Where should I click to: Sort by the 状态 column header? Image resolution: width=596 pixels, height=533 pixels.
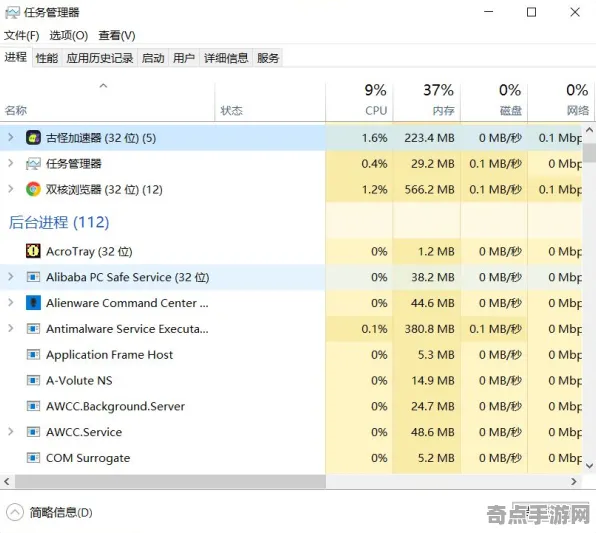coord(270,101)
